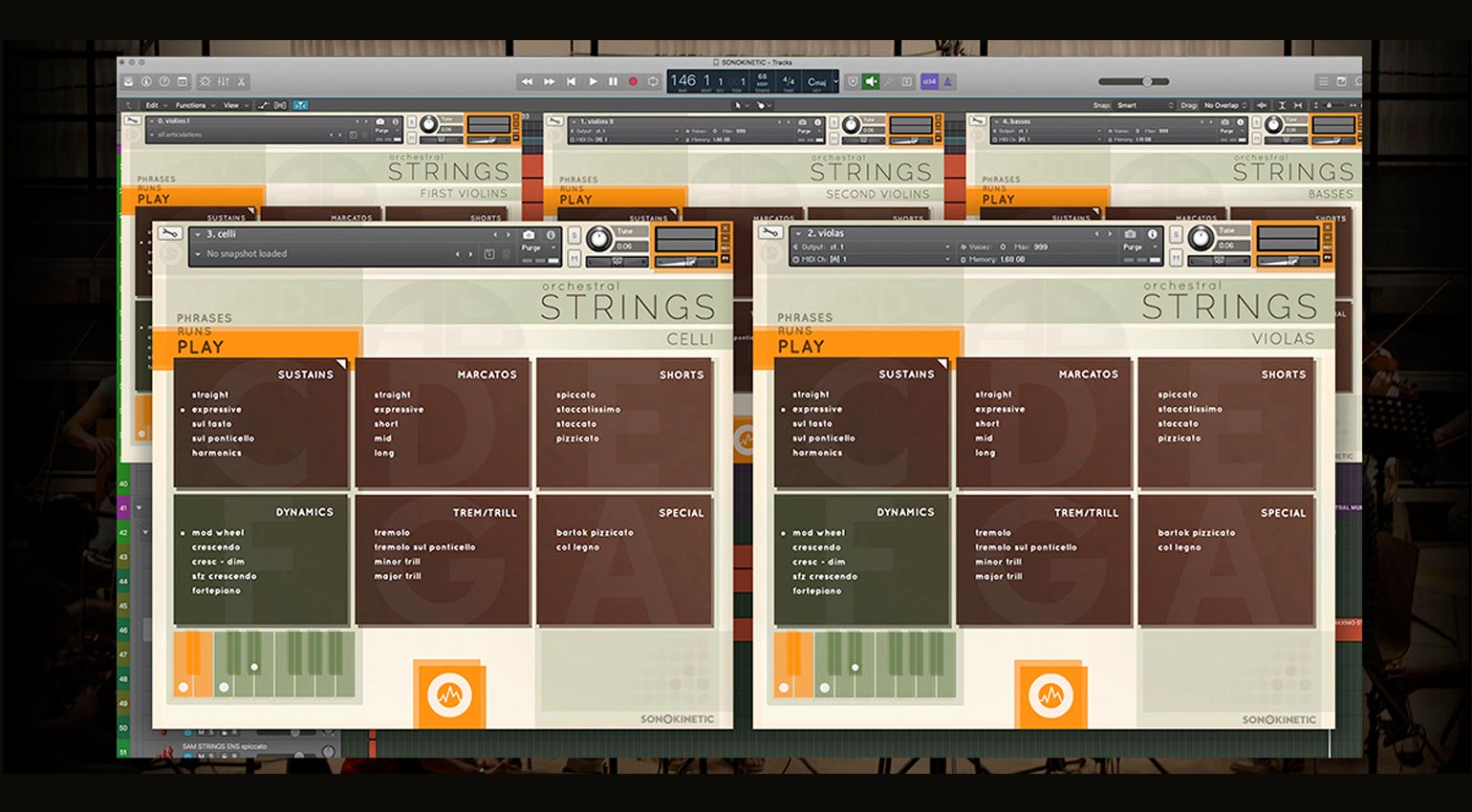
Task: Click the wrench icon in violins I instrument
Action: 133,121
